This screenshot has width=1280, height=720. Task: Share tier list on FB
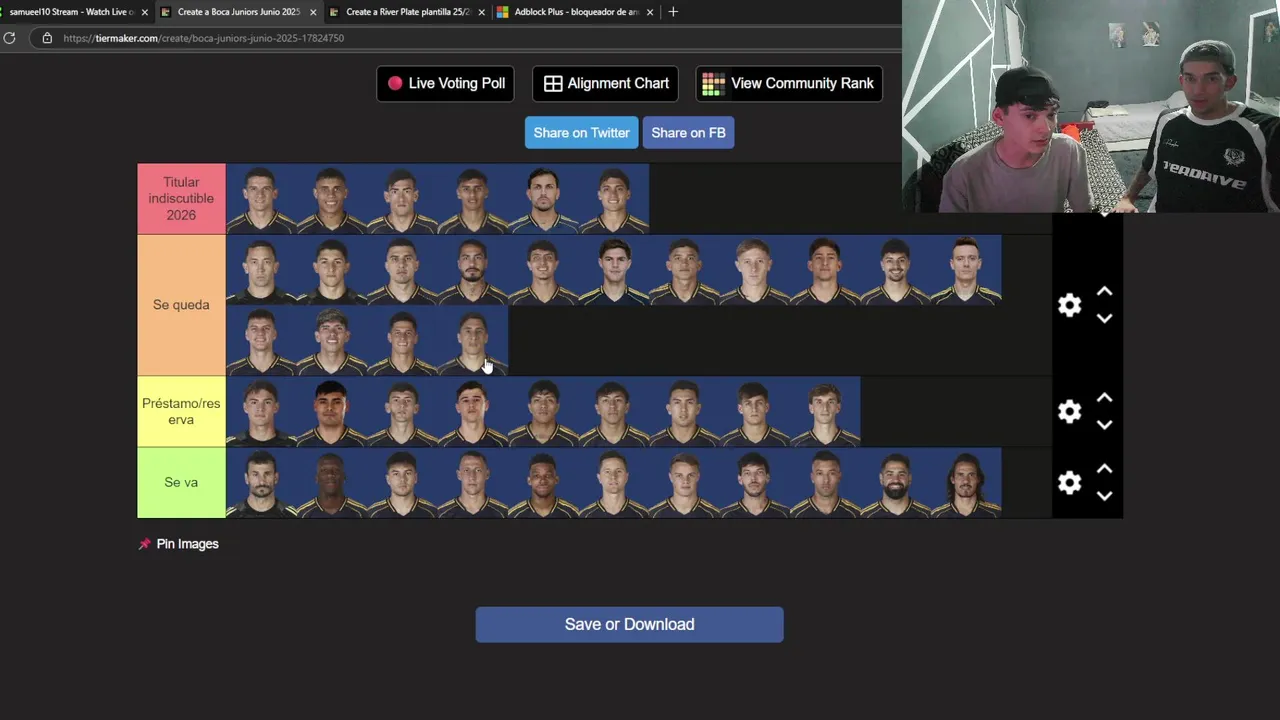coord(688,133)
